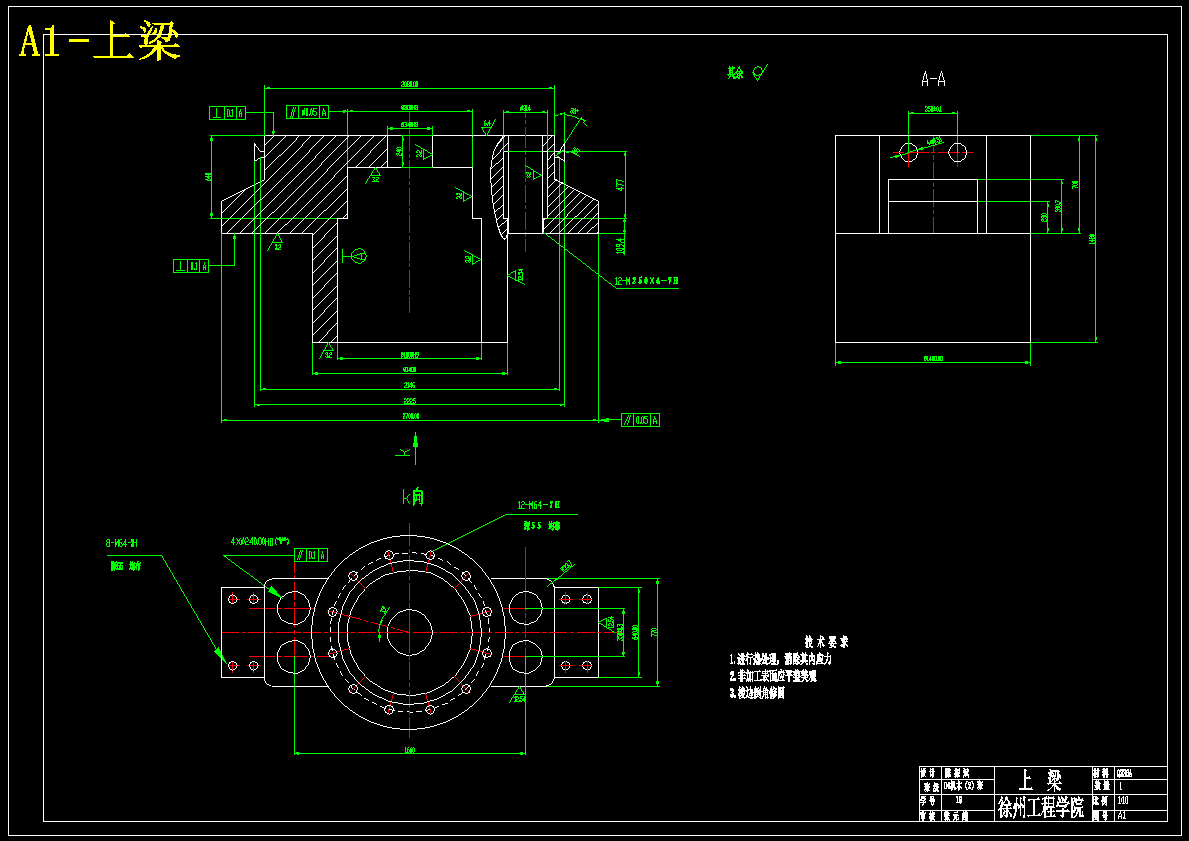The image size is (1189, 841).
Task: Select technical requirement line 1 text
Action: [780, 659]
